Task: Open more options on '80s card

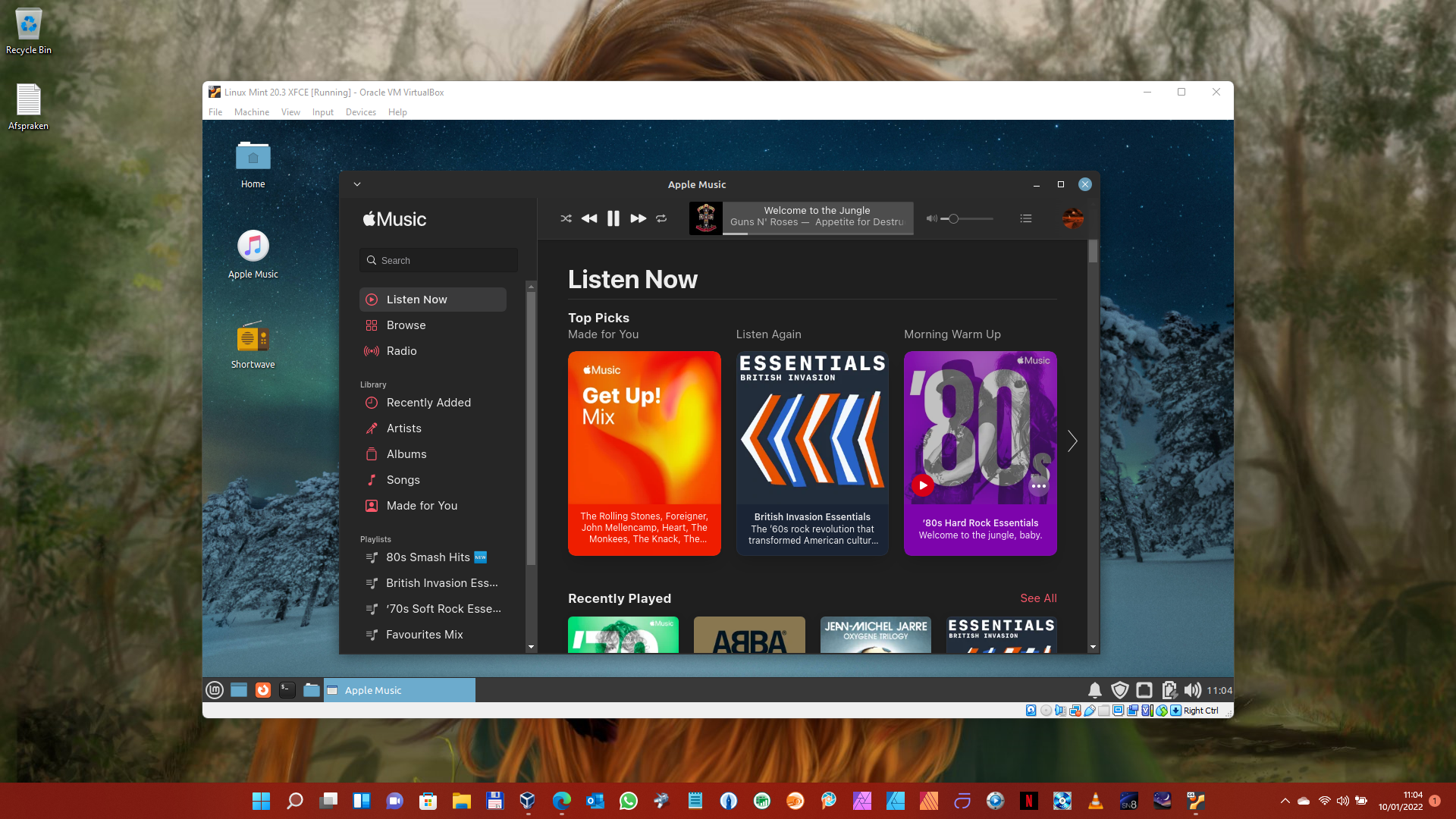Action: pyautogui.click(x=1039, y=486)
